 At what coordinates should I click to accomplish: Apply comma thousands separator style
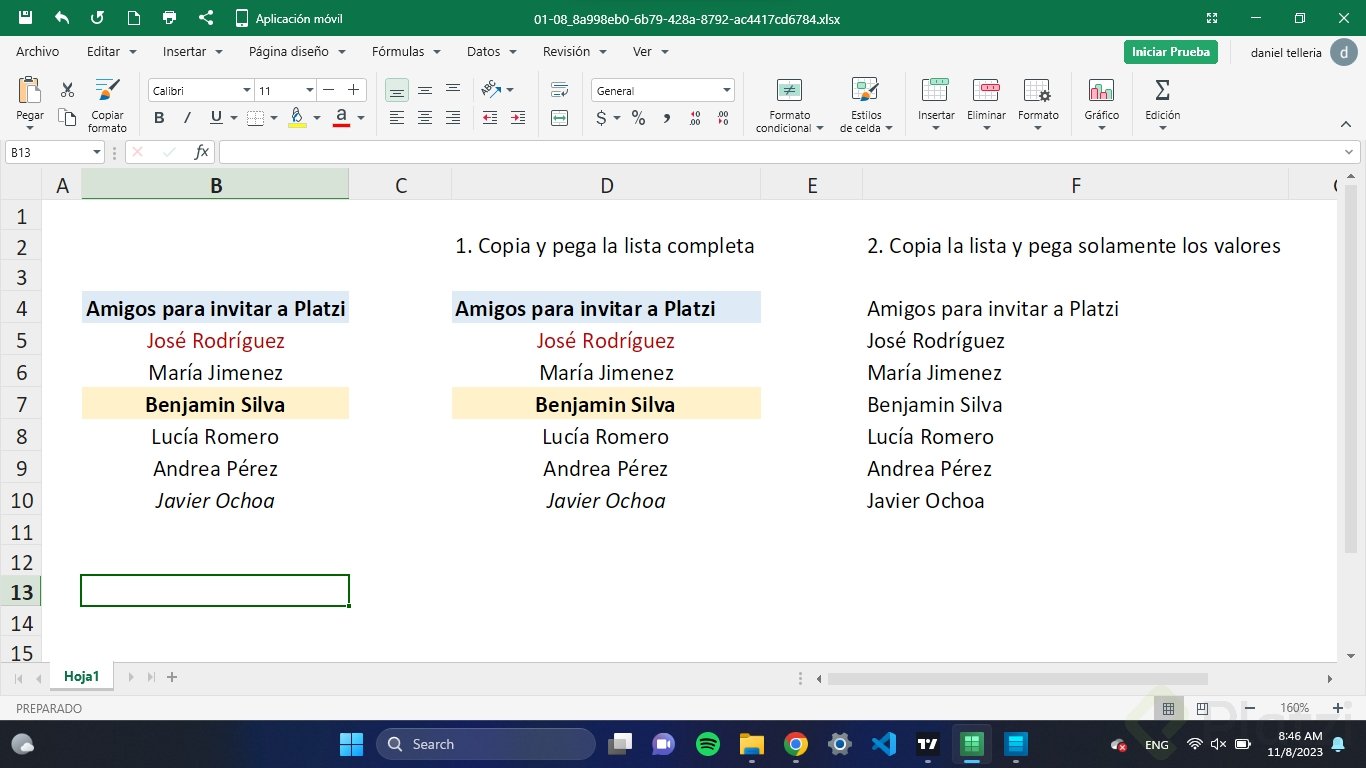click(x=666, y=118)
